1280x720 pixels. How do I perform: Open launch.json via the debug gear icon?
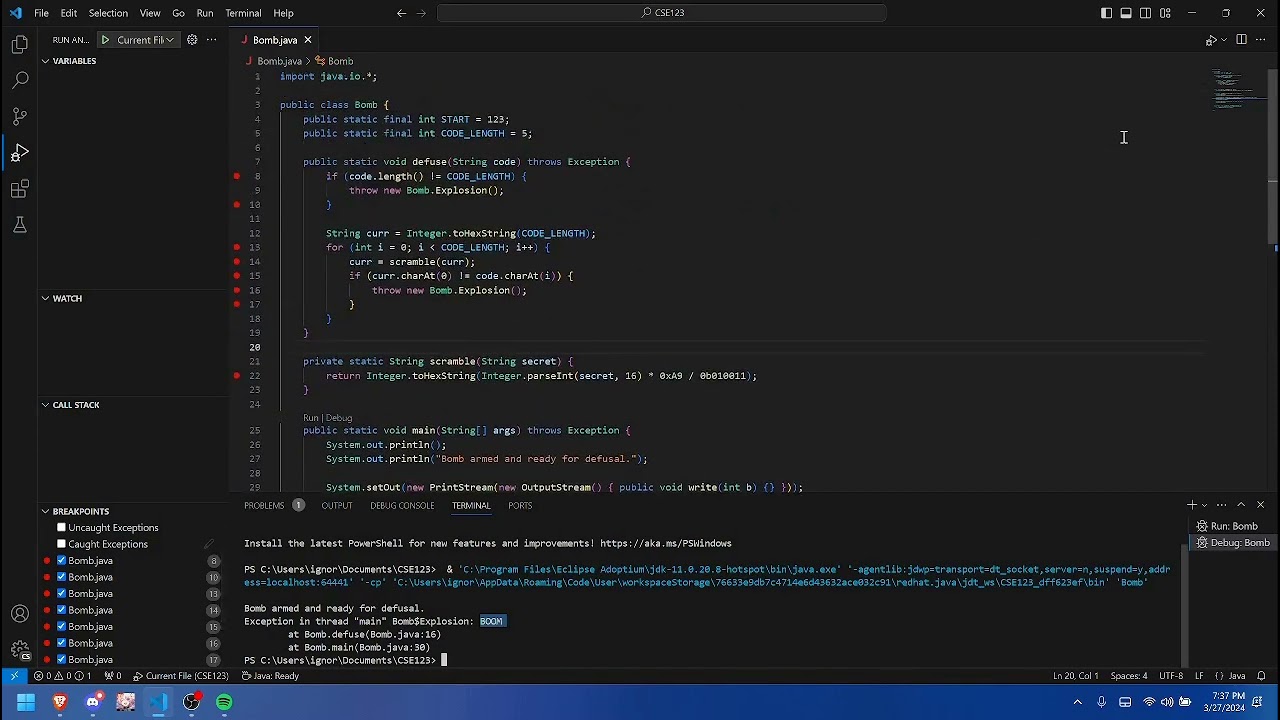192,40
